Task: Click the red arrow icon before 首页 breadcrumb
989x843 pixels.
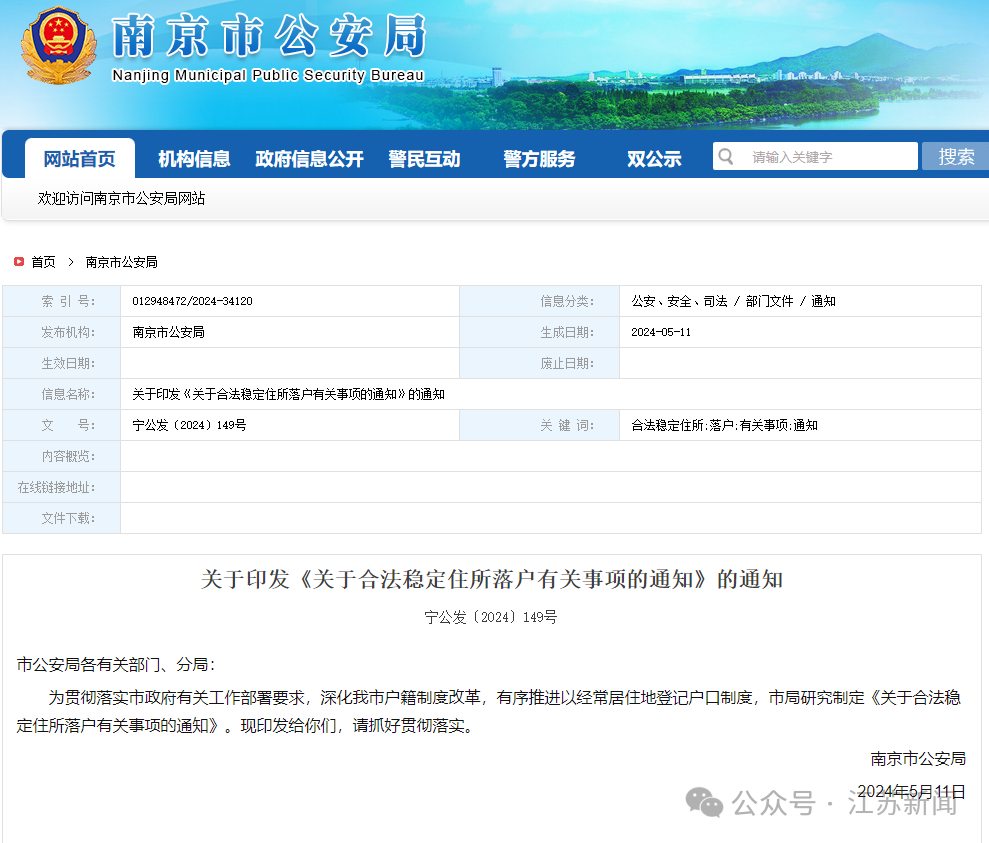Action: coord(18,262)
